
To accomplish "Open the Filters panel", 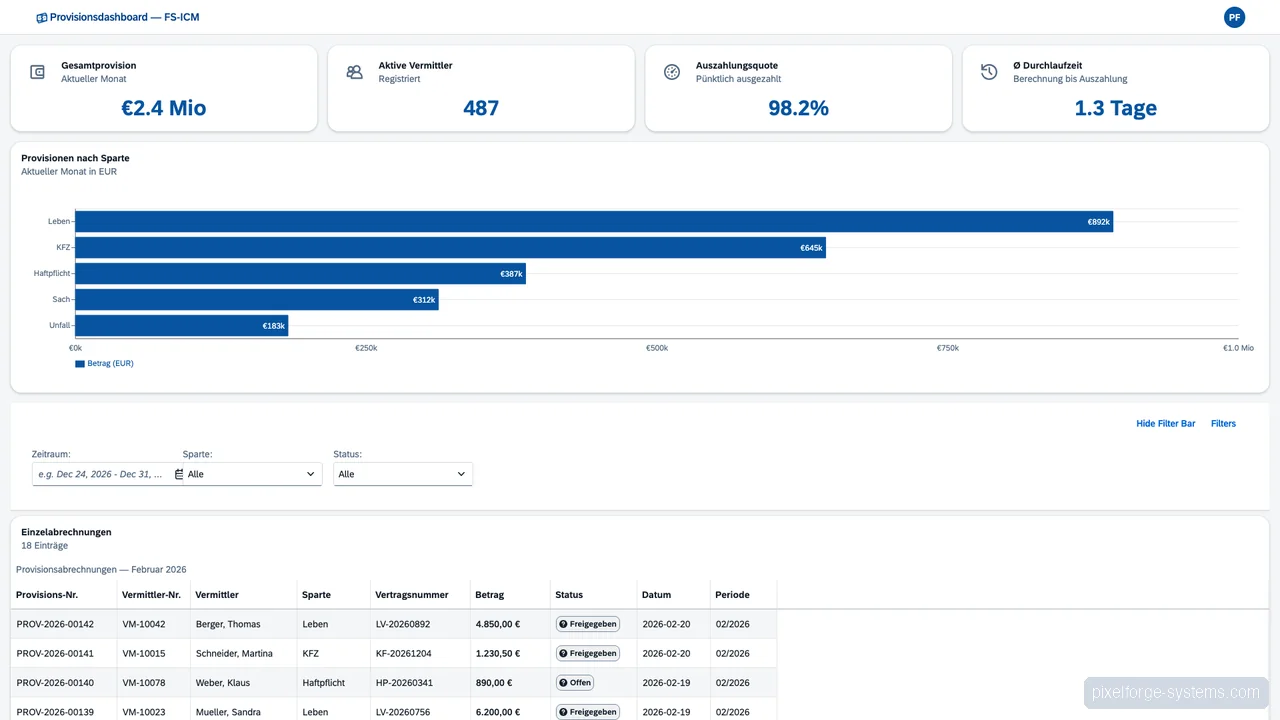I will [1223, 423].
